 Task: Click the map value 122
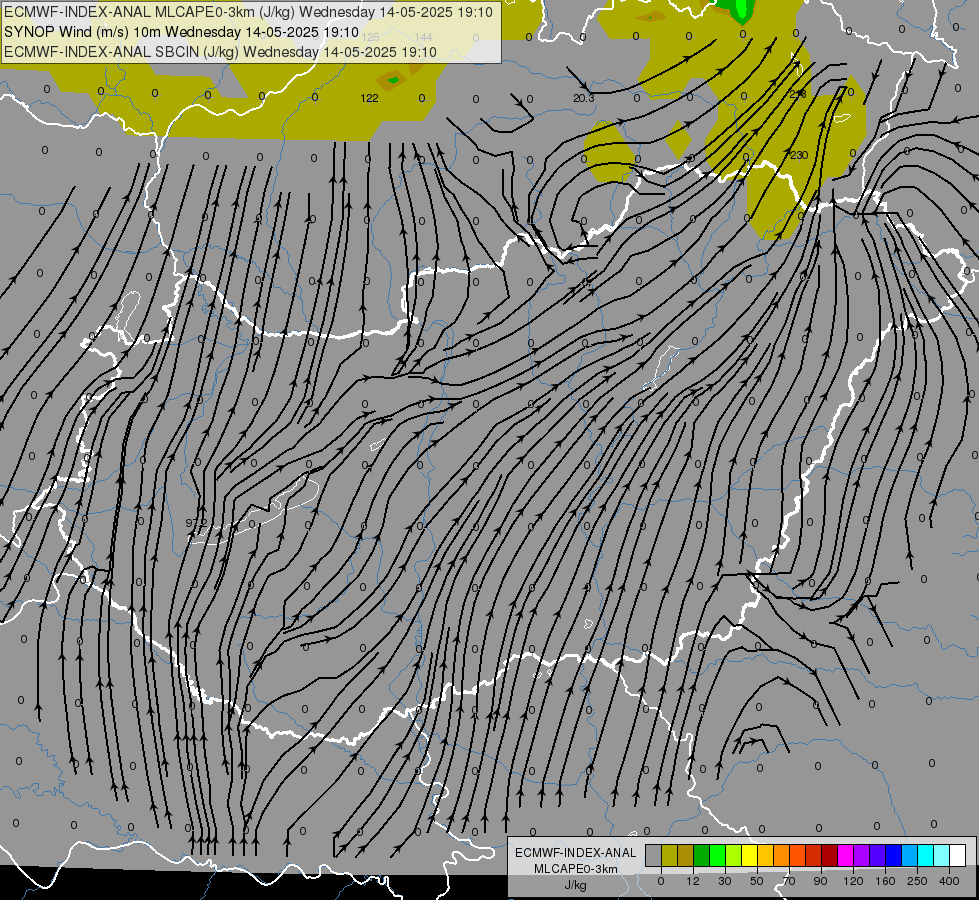370,98
